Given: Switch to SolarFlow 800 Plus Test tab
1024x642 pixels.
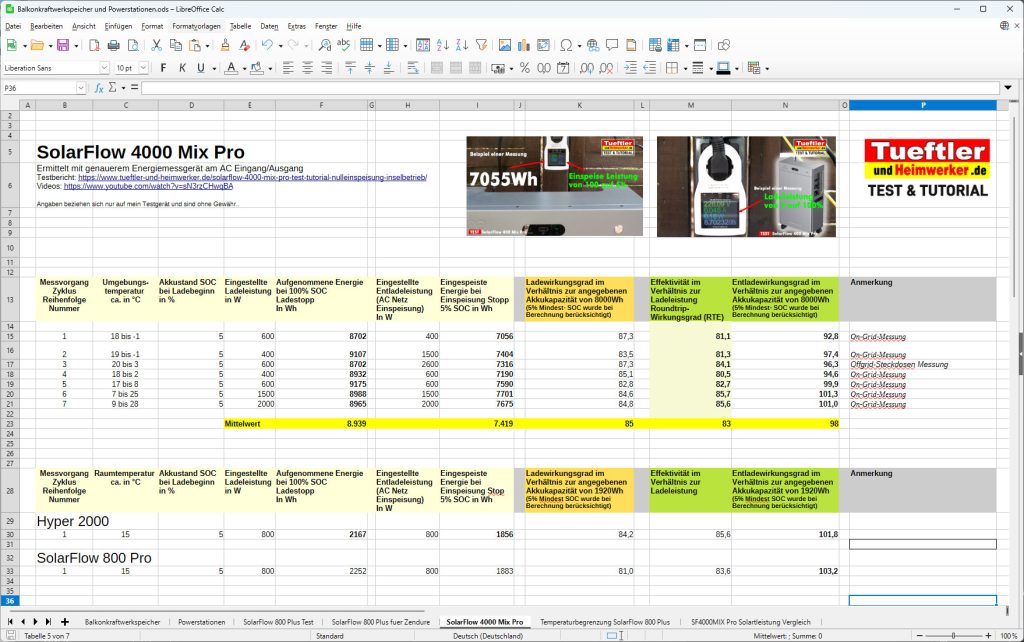Looking at the screenshot, I should (278, 622).
